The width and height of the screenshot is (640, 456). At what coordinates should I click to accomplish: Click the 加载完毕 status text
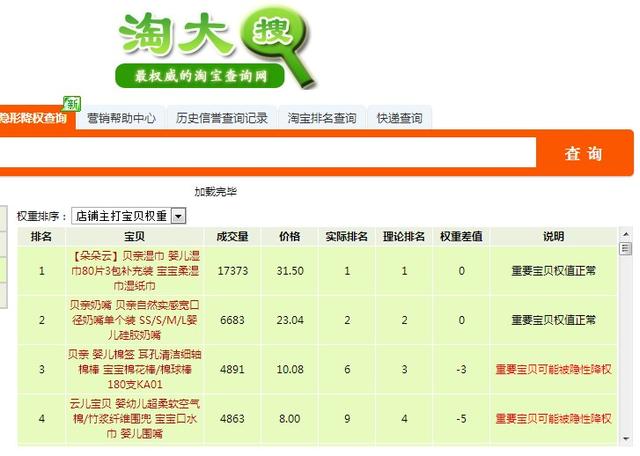click(x=216, y=191)
